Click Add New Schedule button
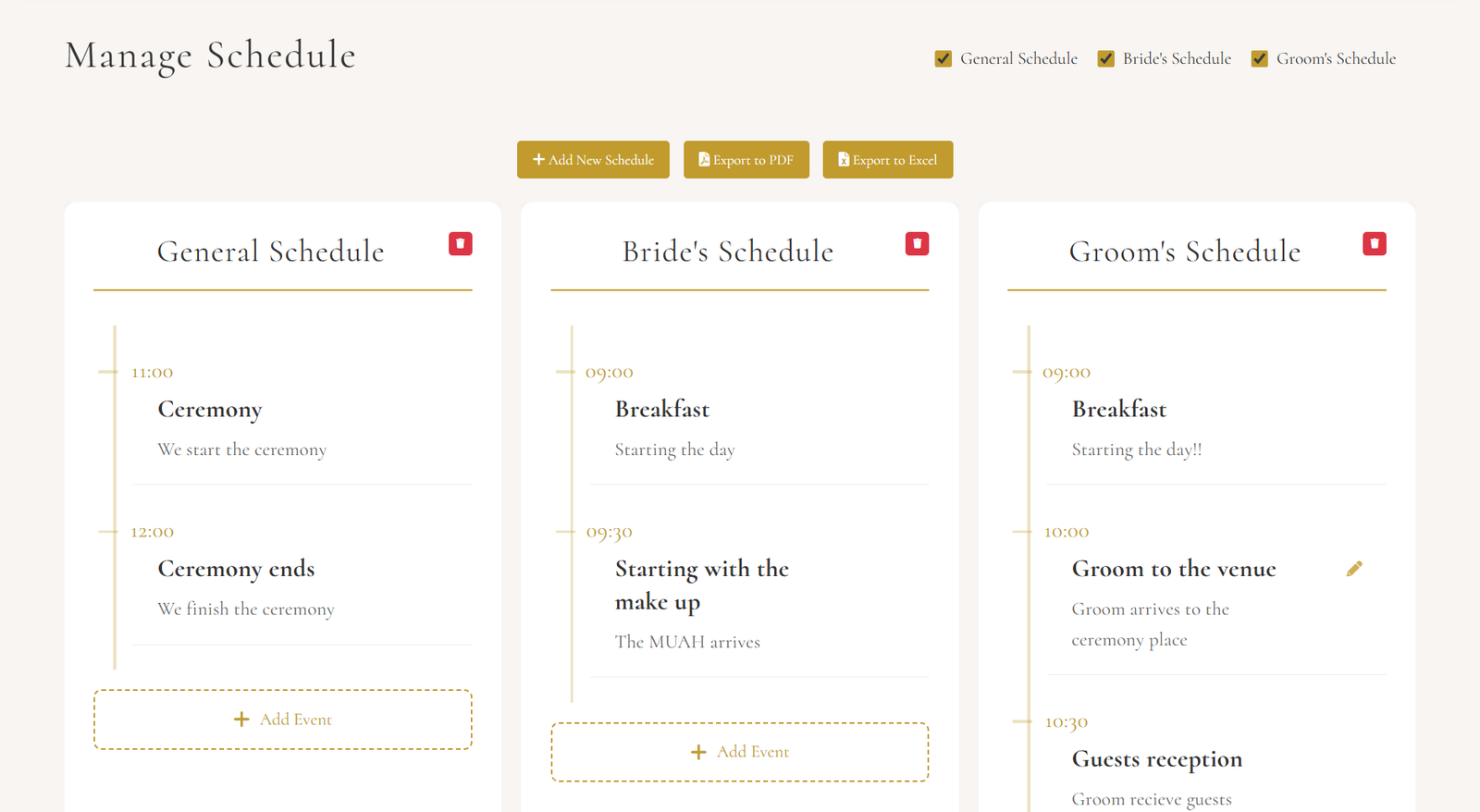 coord(593,159)
